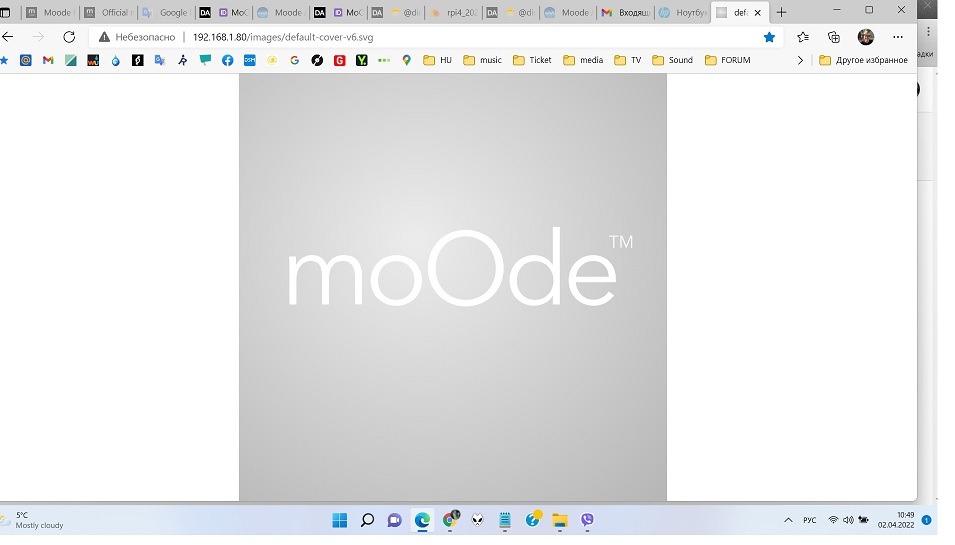The image size is (955, 545).
Task: Open the notification count badge
Action: 926,520
